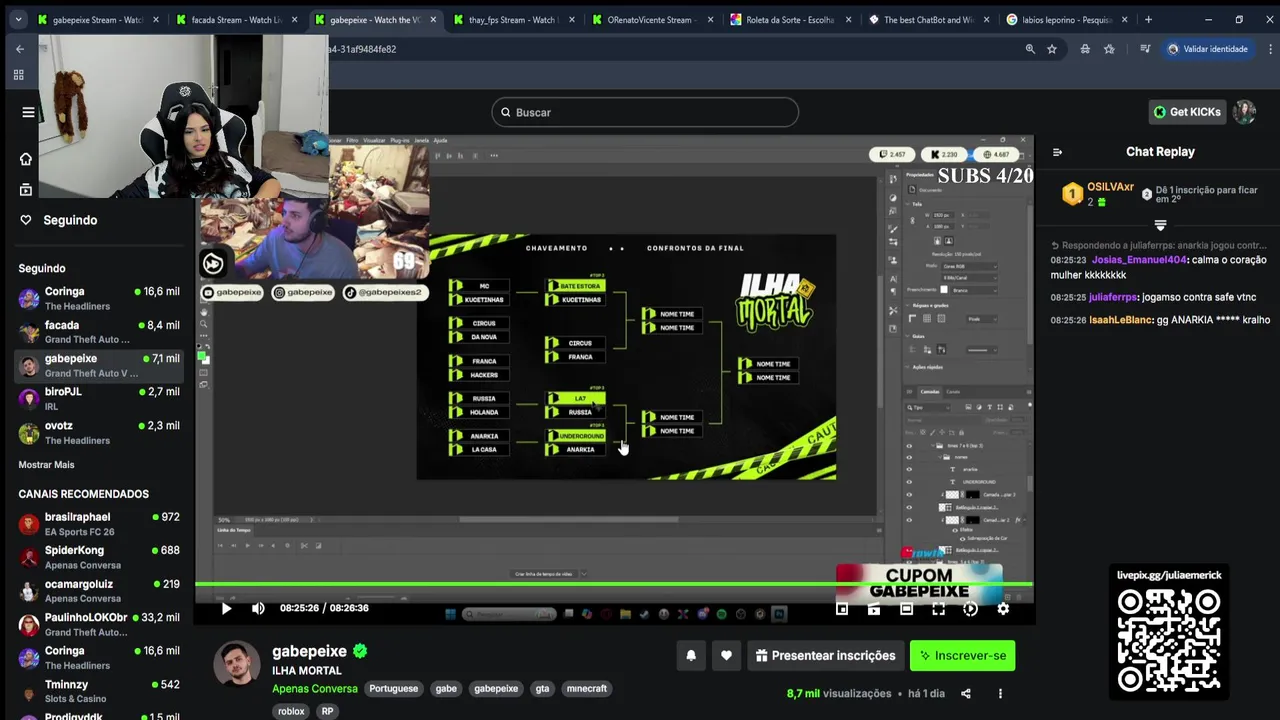The width and height of the screenshot is (1280, 720).
Task: Open the browse icon below the home icon
Action: [26, 189]
